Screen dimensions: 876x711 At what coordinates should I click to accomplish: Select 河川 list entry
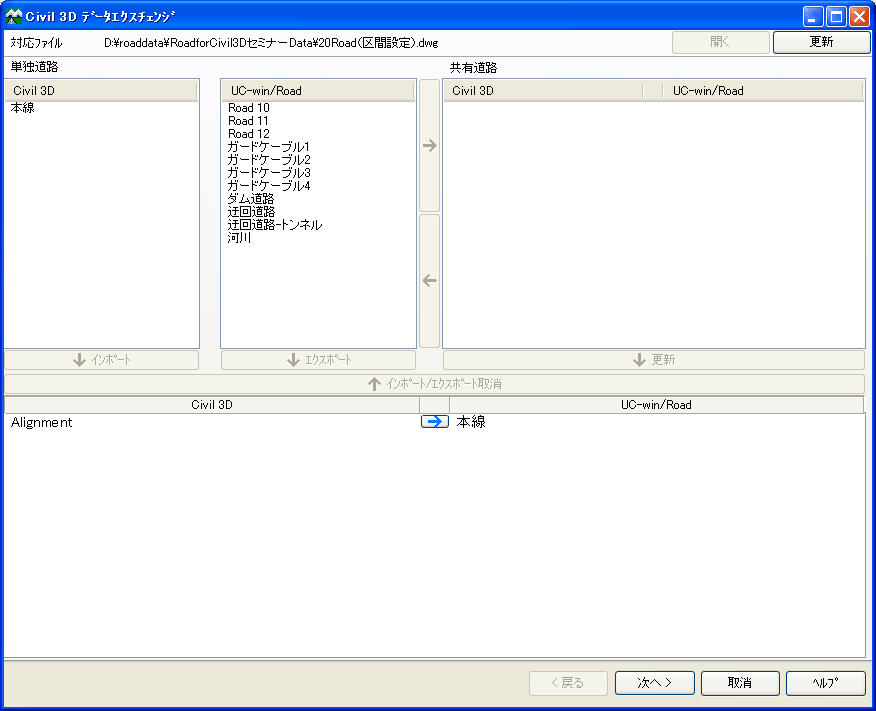click(239, 237)
